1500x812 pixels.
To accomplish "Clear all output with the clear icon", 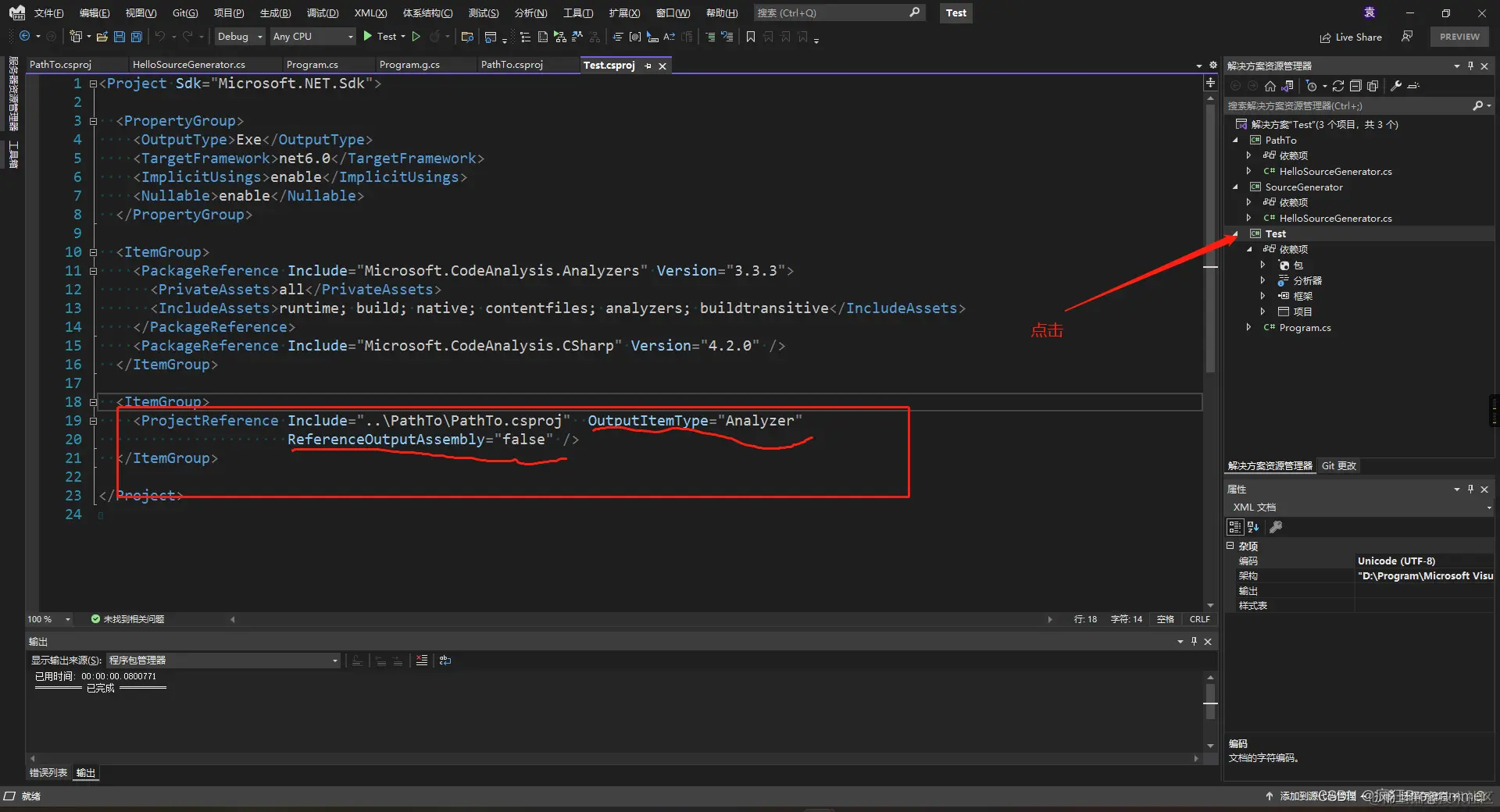I will [422, 661].
